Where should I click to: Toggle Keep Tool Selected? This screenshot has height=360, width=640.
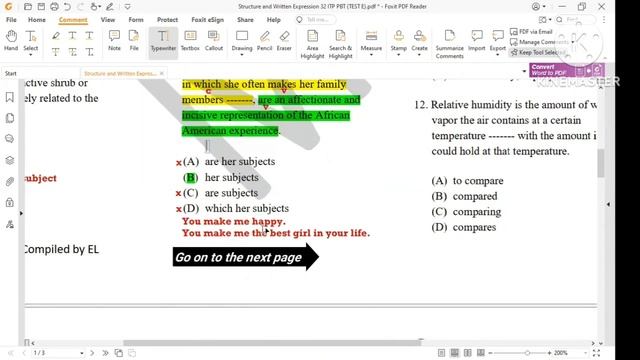(x=538, y=52)
